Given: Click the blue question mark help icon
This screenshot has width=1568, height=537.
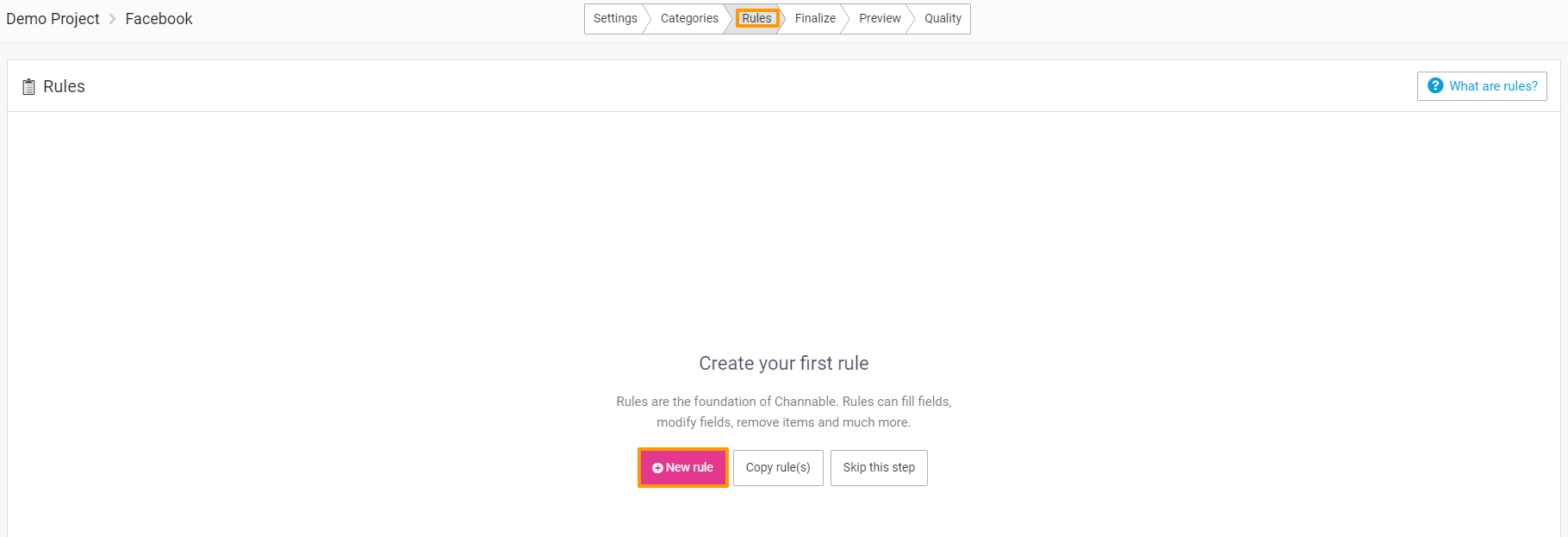Looking at the screenshot, I should (x=1435, y=86).
